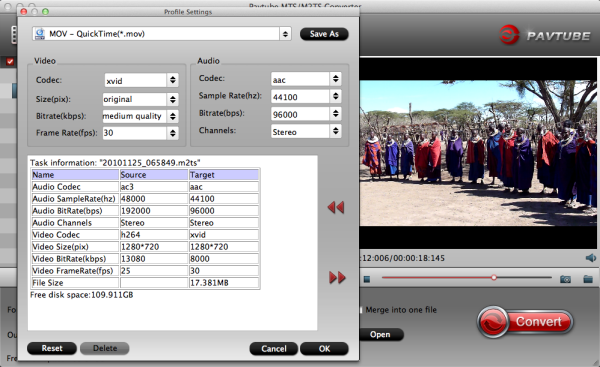The height and width of the screenshot is (367, 600).
Task: Click the source codec h264 cell
Action: coord(154,235)
